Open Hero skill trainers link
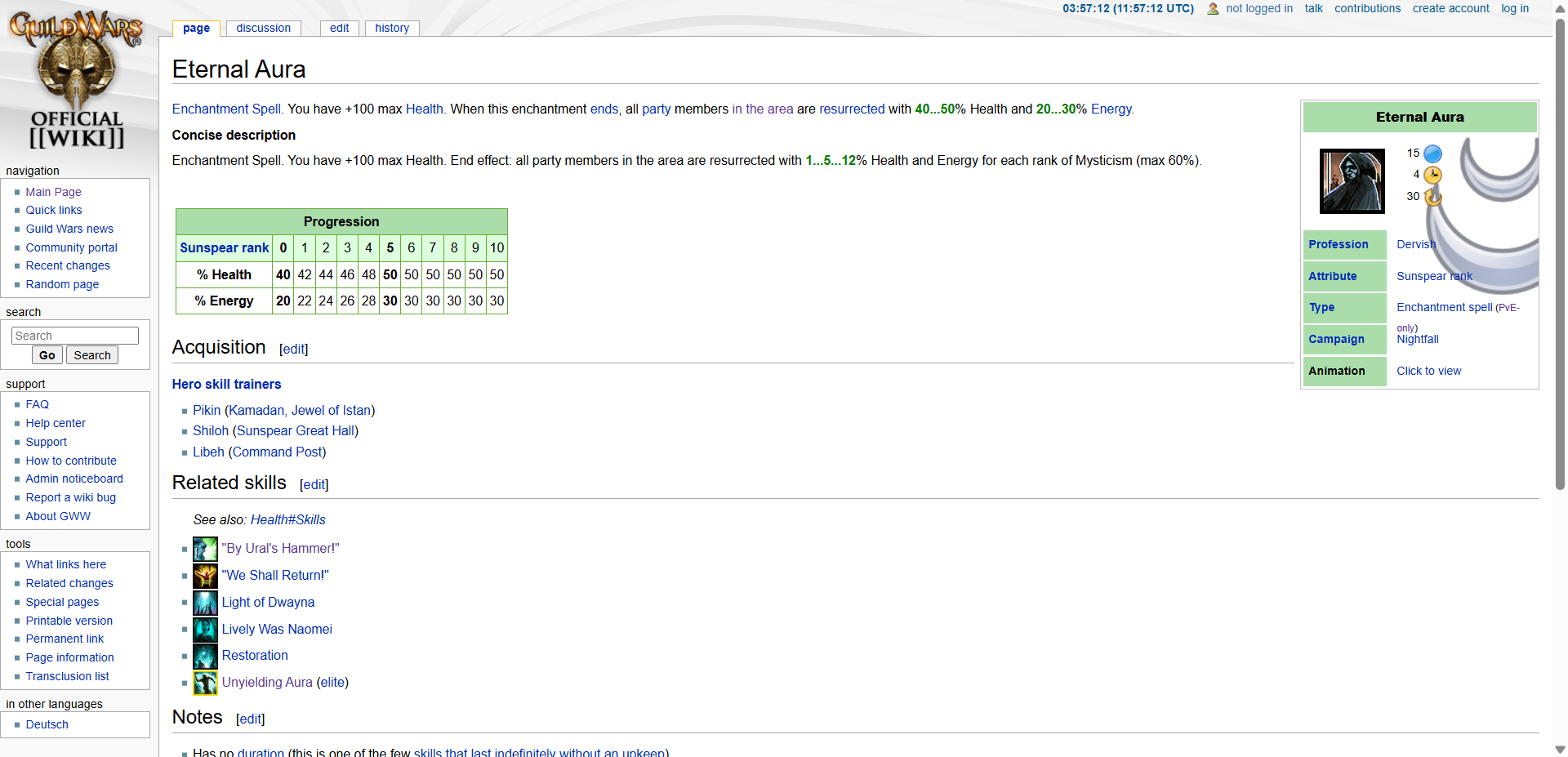The width and height of the screenshot is (1568, 757). click(226, 384)
